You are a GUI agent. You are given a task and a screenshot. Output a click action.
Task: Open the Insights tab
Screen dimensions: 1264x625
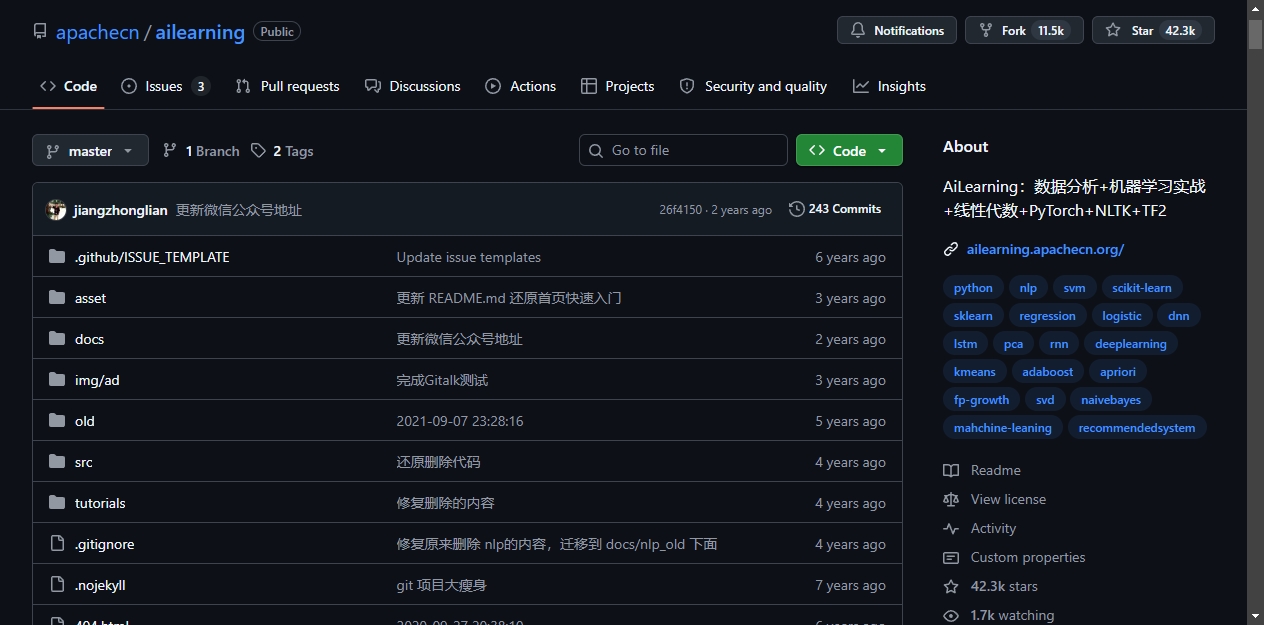point(889,86)
